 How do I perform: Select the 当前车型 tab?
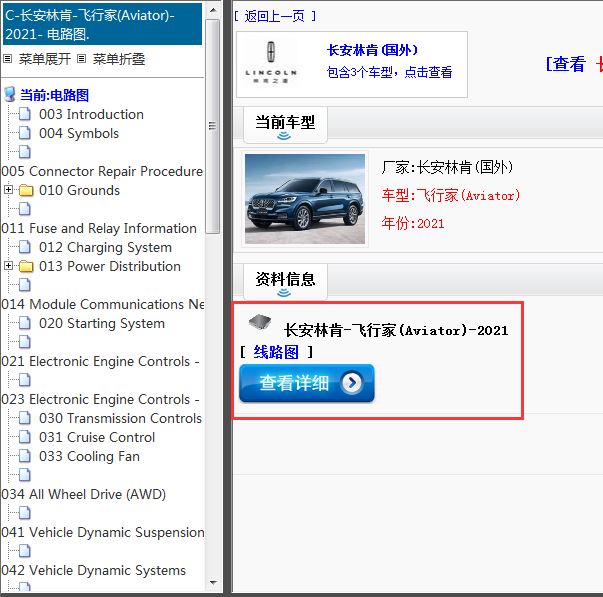click(x=285, y=123)
